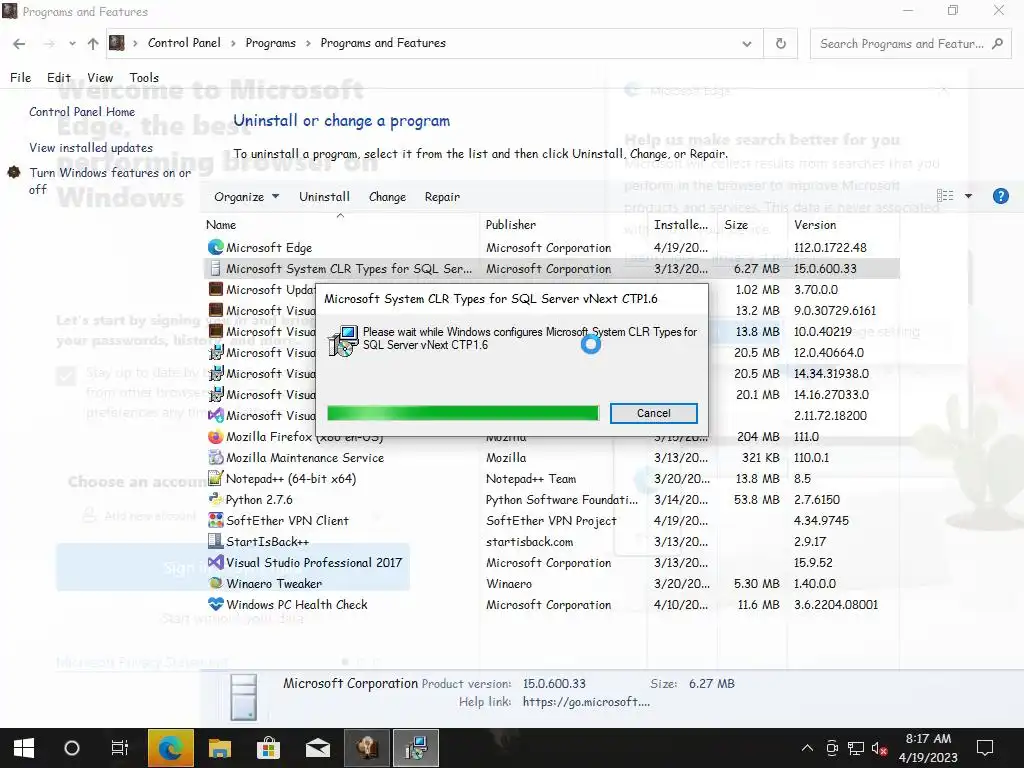Sort by the Installed On column header
The width and height of the screenshot is (1024, 768).
point(682,225)
